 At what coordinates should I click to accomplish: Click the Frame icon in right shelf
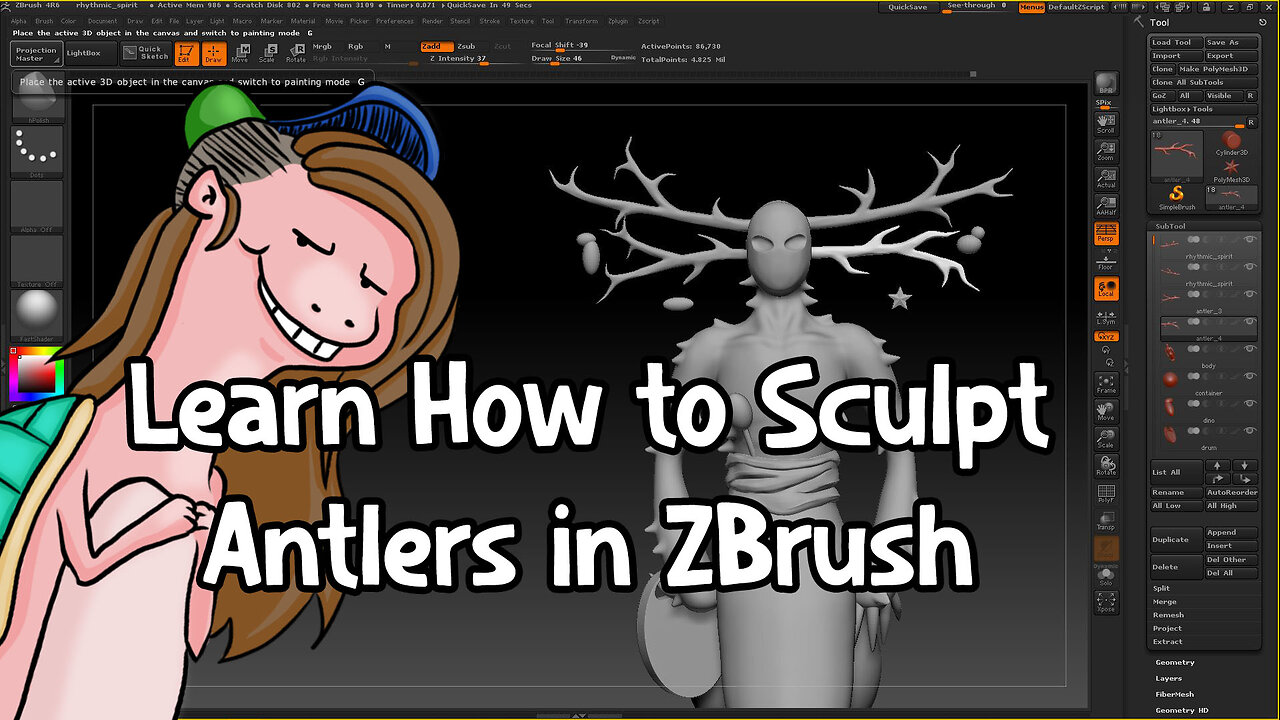tap(1106, 385)
